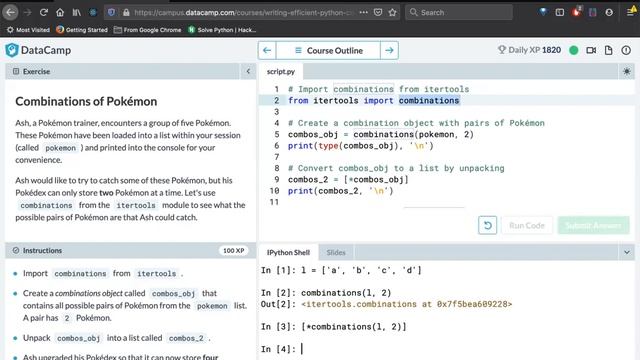Open Solve Python HackerRank bookmark

[x=222, y=30]
